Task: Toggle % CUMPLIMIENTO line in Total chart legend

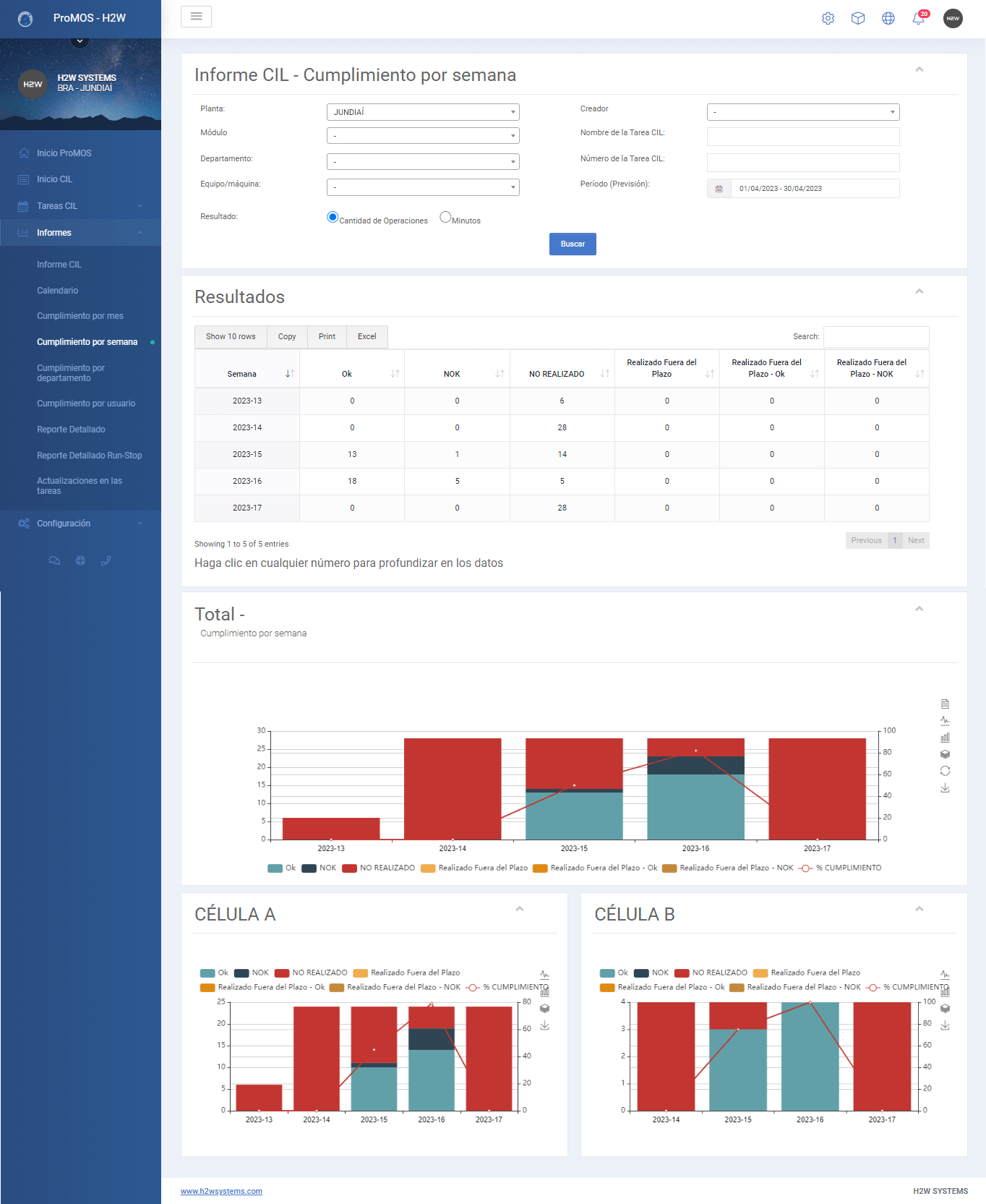Action: pyautogui.click(x=840, y=868)
